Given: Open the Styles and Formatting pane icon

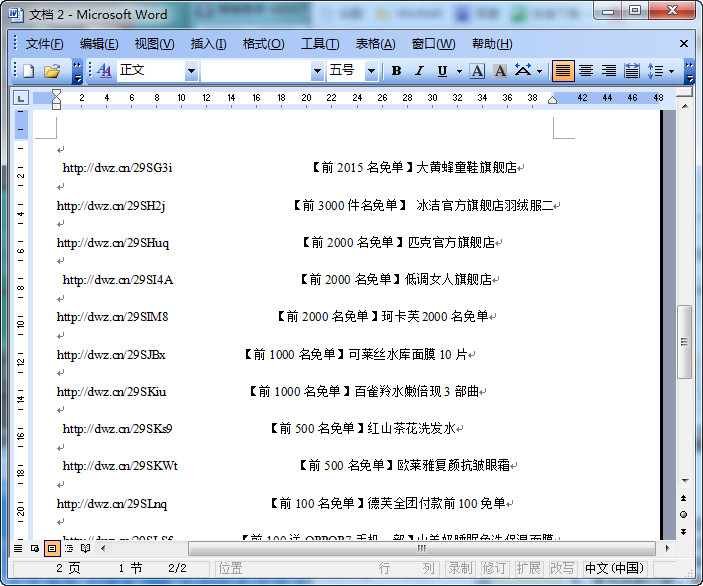Looking at the screenshot, I should (x=104, y=70).
